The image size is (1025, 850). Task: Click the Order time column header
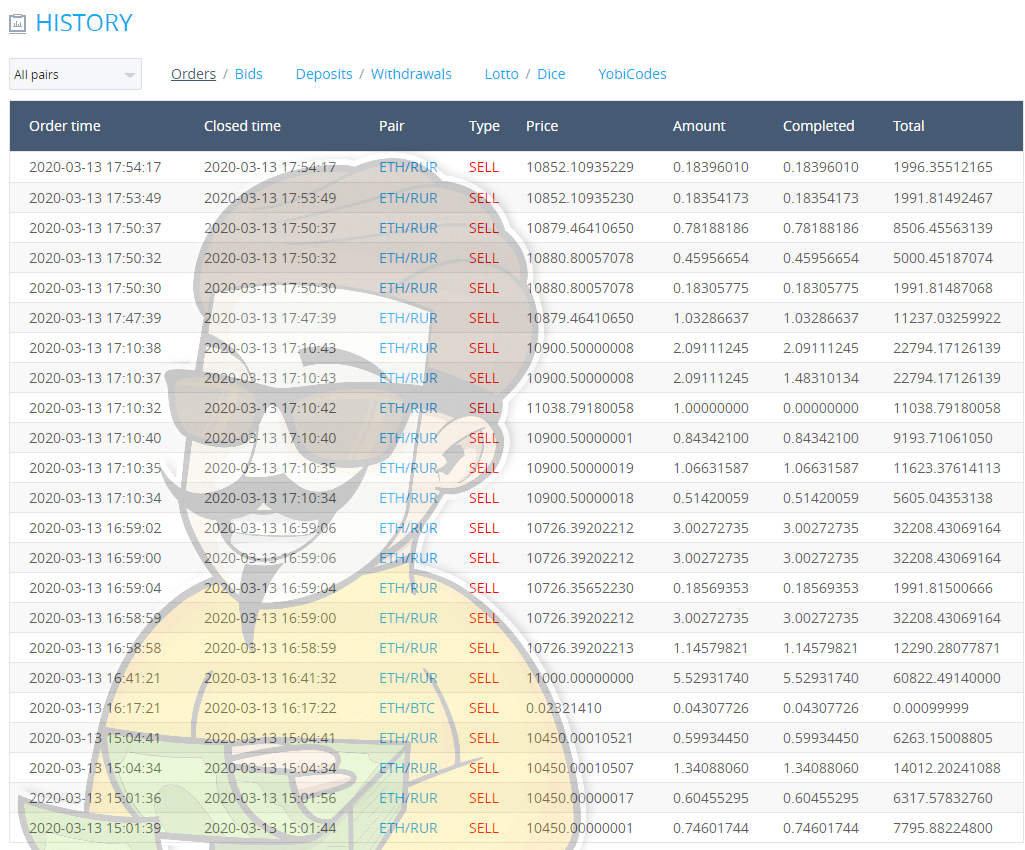pos(65,126)
